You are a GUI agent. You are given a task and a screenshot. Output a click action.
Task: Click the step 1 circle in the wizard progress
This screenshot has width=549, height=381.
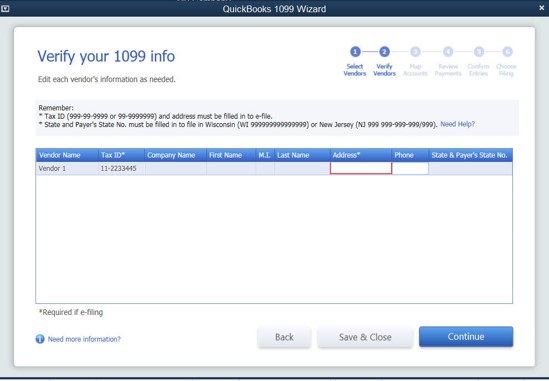tap(355, 52)
